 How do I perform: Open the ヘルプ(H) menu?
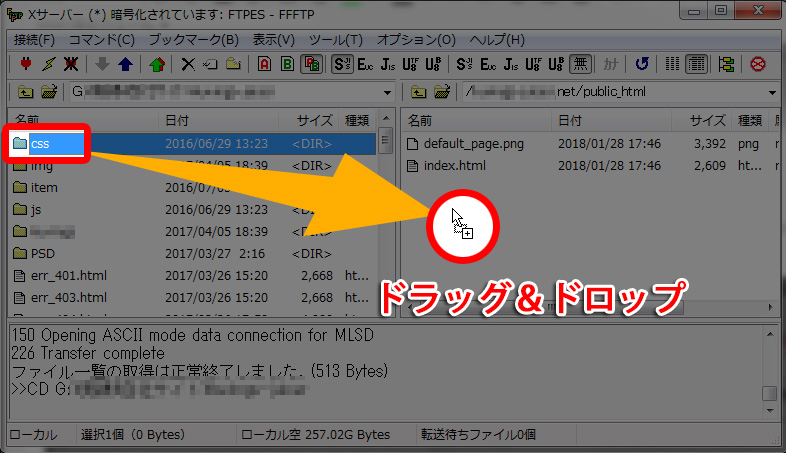point(497,40)
